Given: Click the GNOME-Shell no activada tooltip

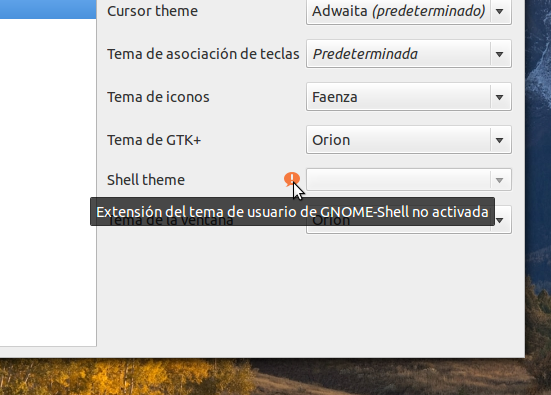Looking at the screenshot, I should click(292, 212).
